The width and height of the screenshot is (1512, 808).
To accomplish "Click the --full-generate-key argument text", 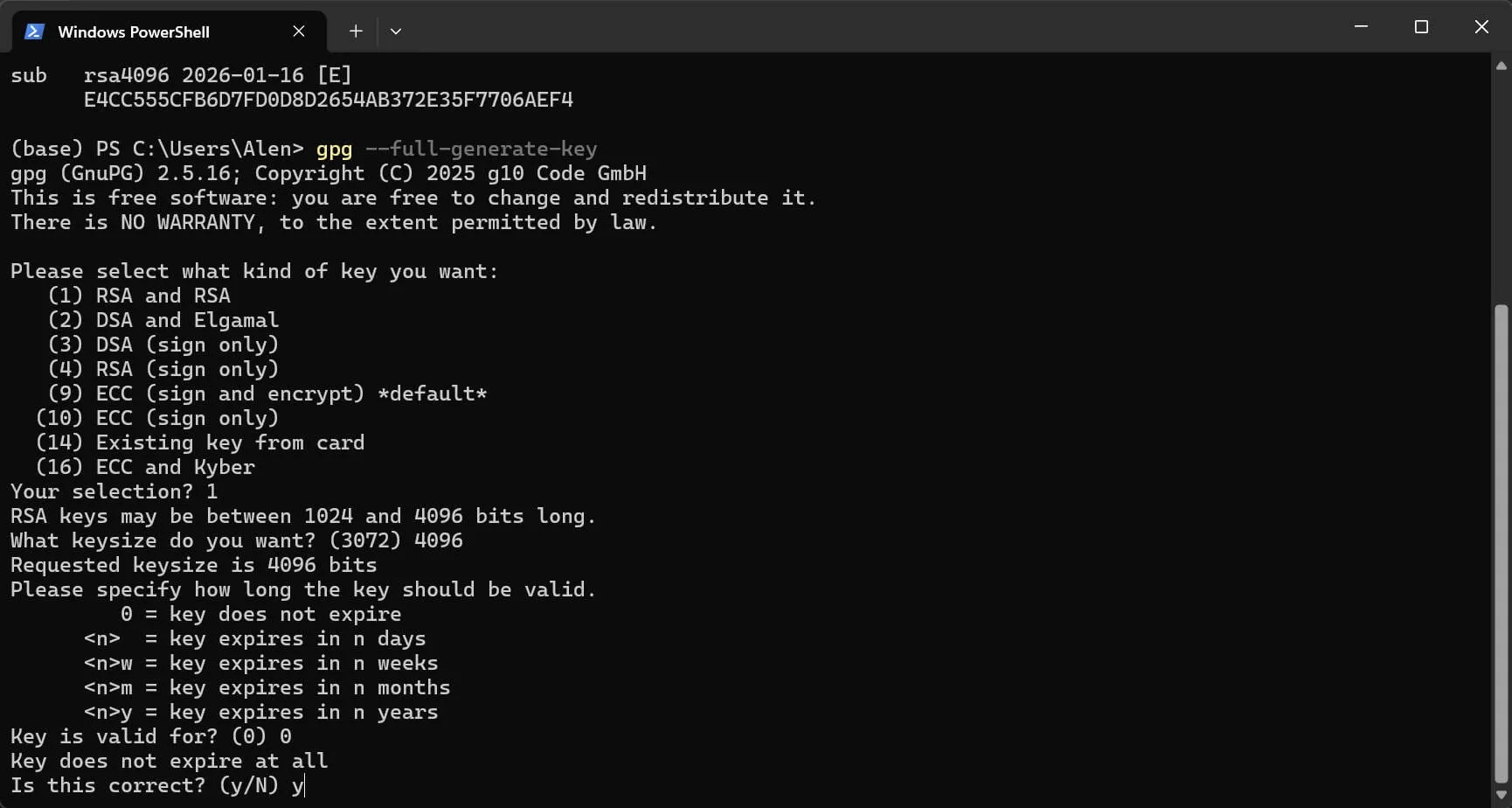I will [481, 149].
